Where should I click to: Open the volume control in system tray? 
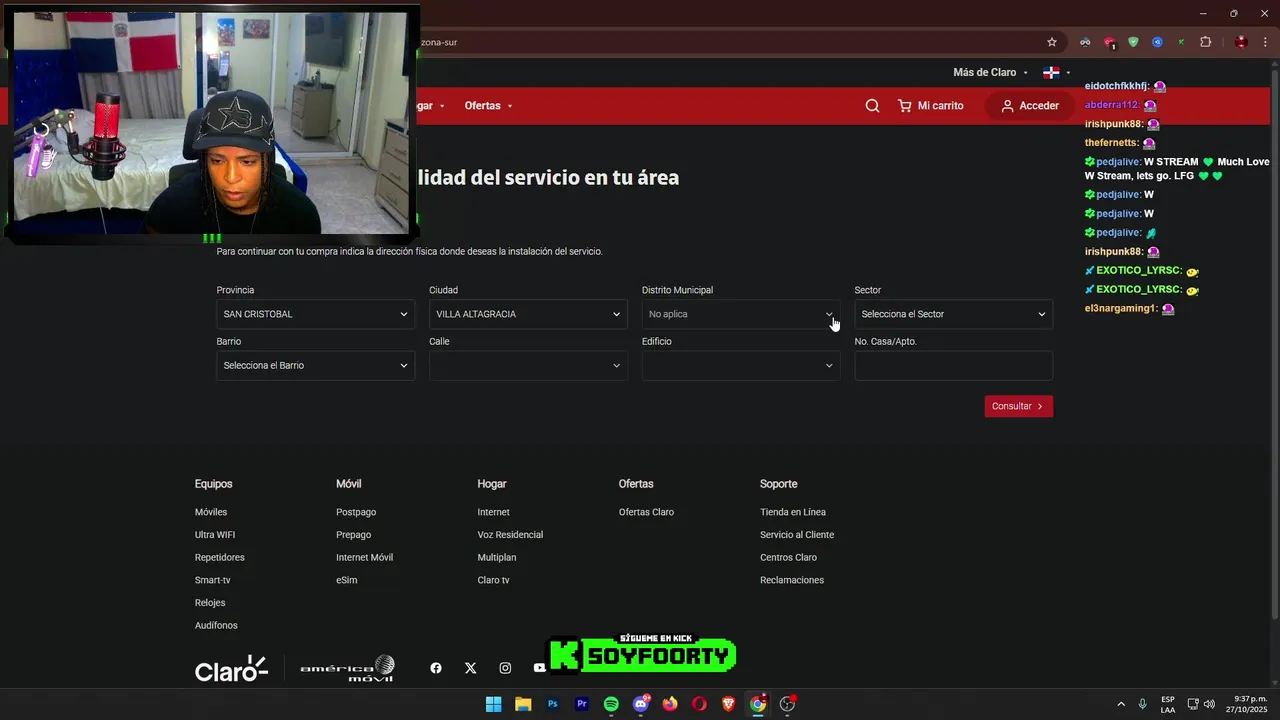point(1209,704)
